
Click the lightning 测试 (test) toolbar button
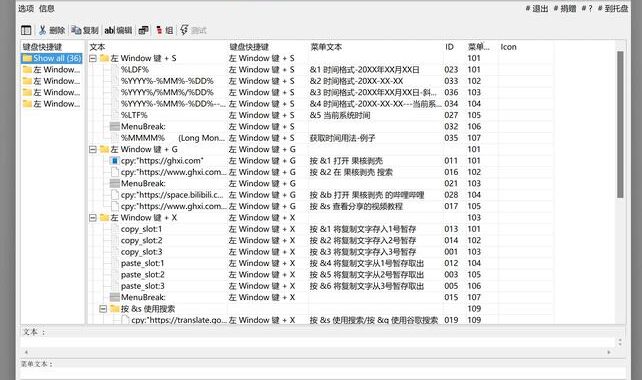click(193, 30)
